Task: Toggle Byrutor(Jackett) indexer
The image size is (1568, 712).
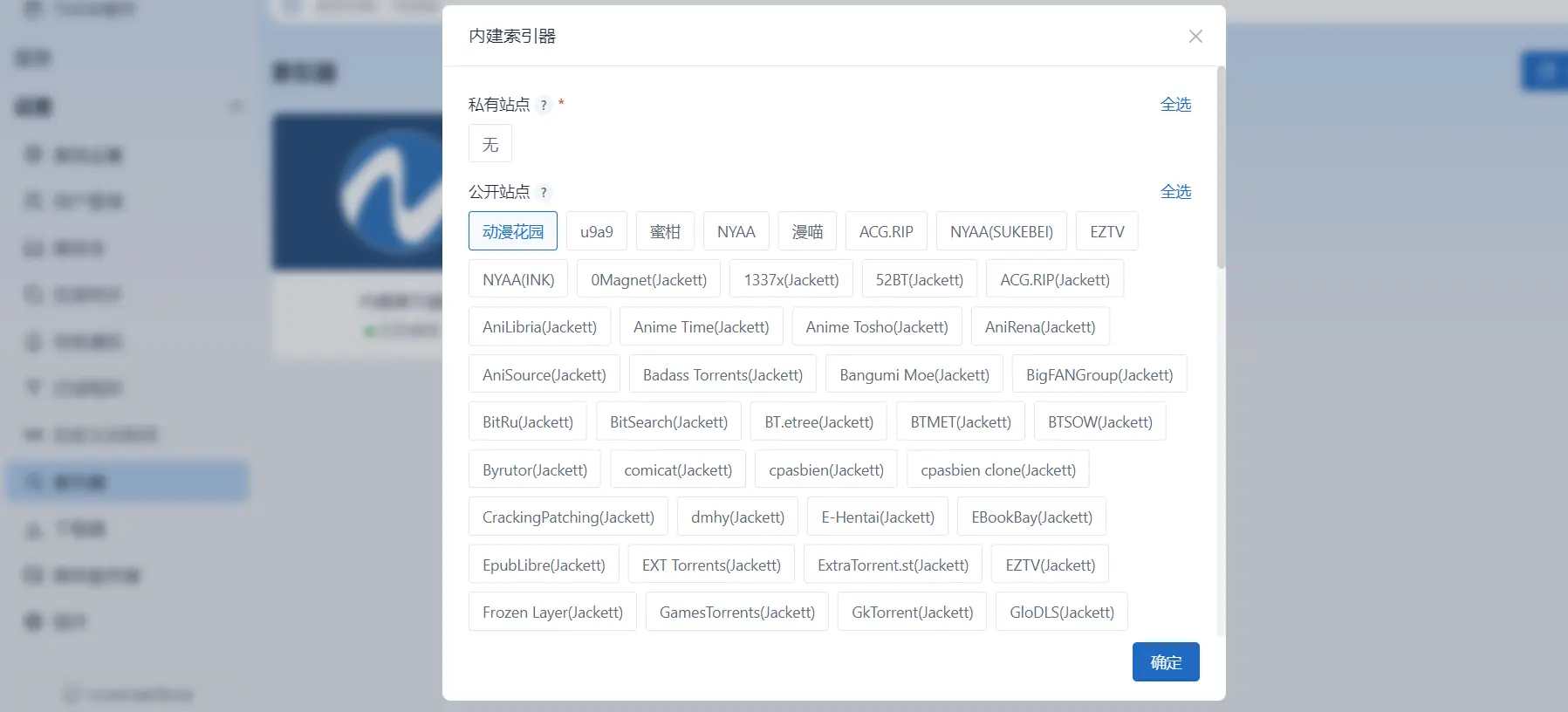Action: (x=535, y=469)
